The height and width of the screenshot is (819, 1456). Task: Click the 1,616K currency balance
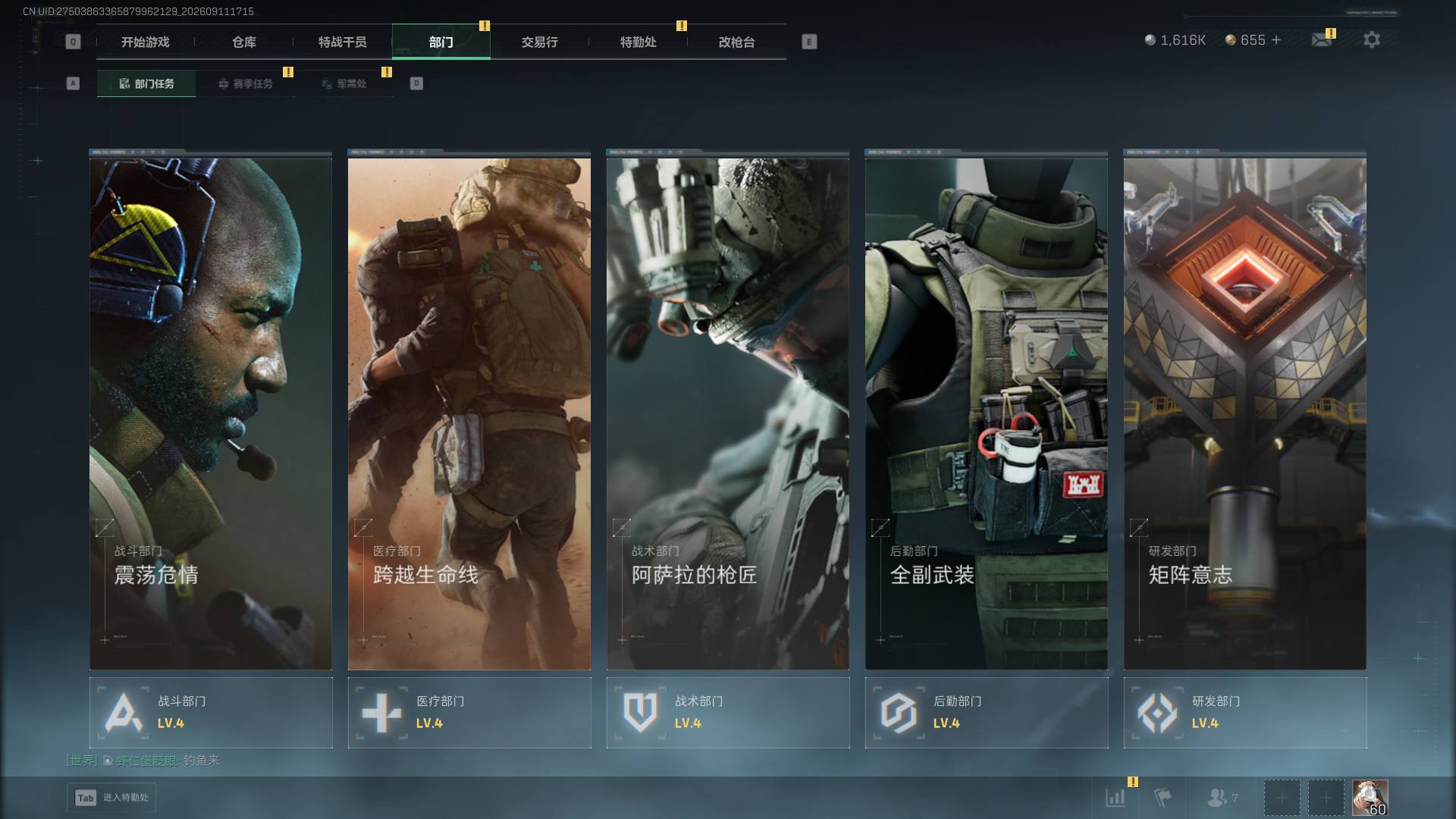pyautogui.click(x=1175, y=40)
